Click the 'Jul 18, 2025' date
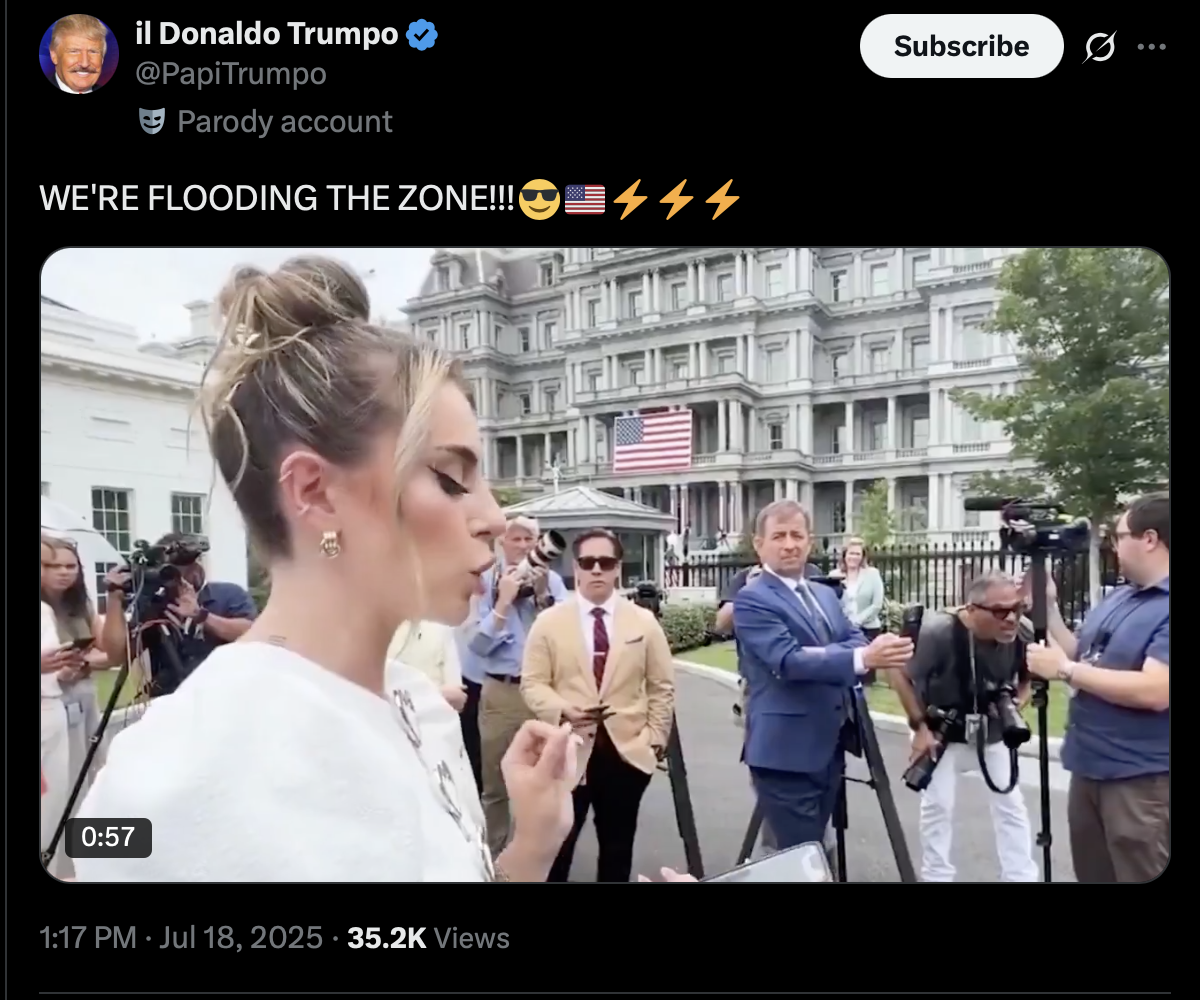The width and height of the screenshot is (1200, 1000). [239, 938]
